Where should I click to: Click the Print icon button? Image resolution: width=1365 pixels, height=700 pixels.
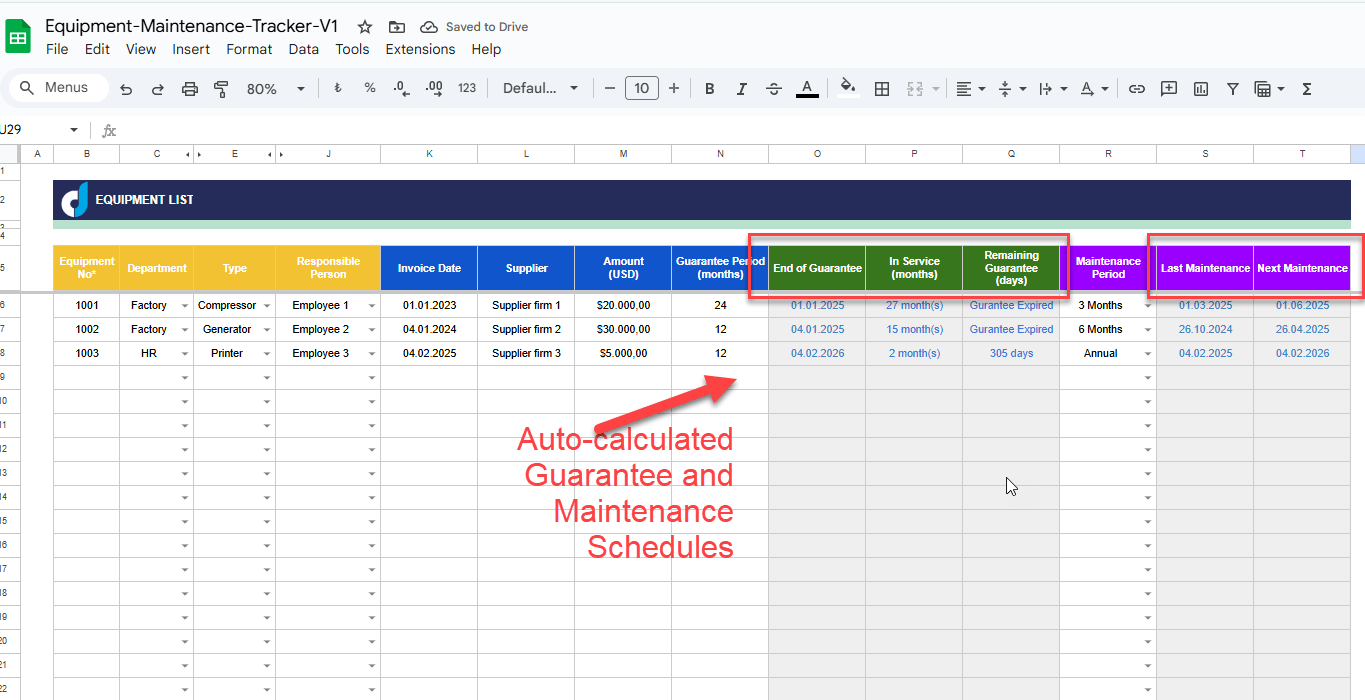coord(189,88)
